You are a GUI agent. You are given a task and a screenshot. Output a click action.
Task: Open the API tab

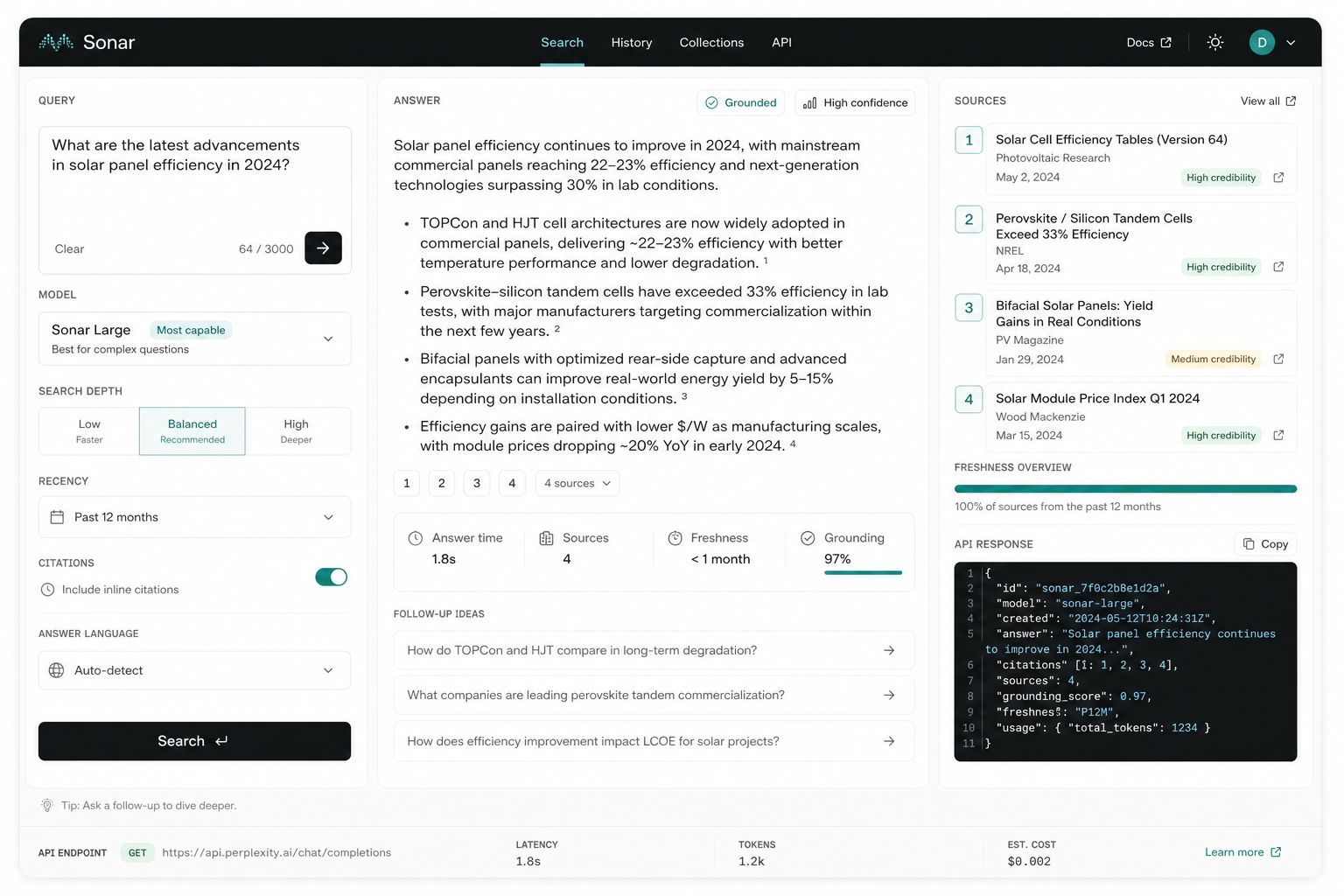click(781, 42)
